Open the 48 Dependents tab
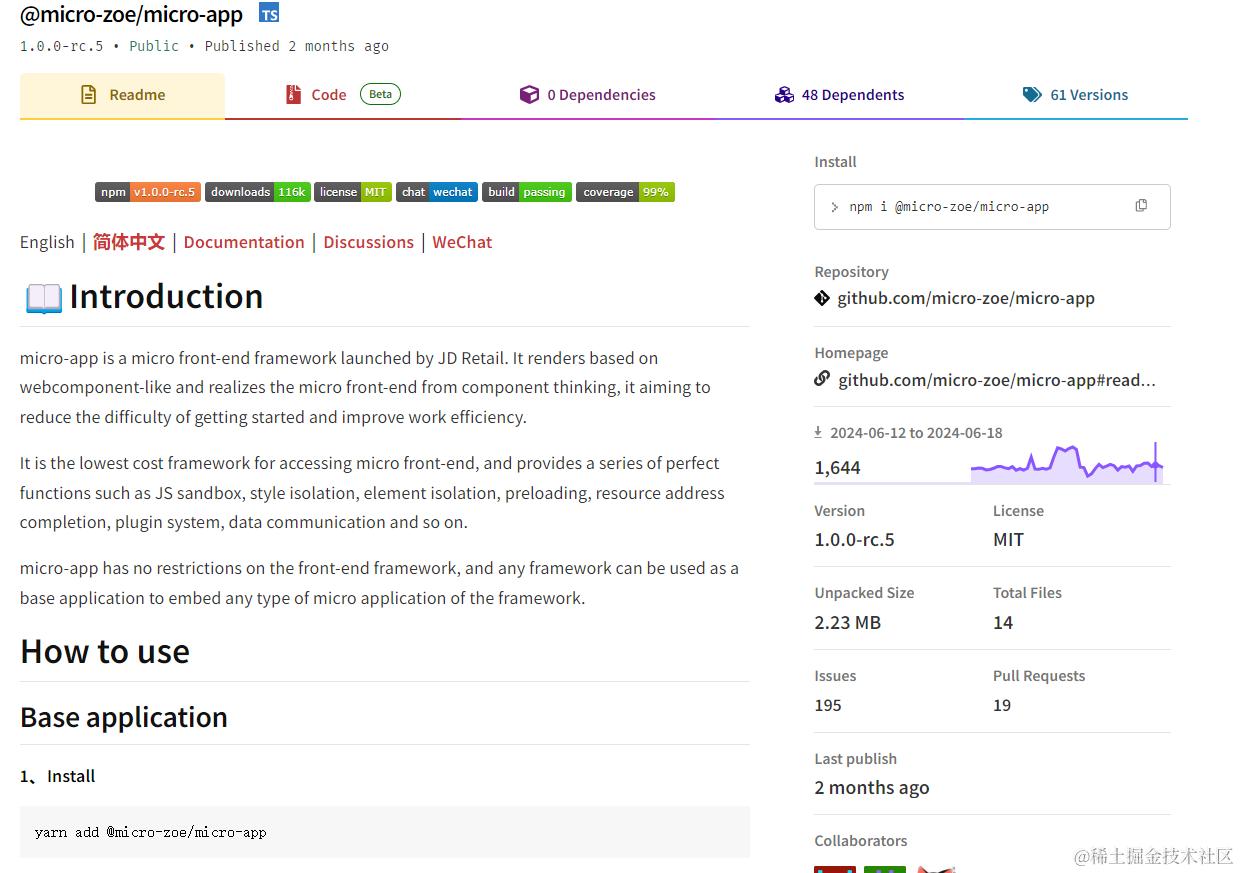Image resolution: width=1240 pixels, height=873 pixels. (840, 96)
